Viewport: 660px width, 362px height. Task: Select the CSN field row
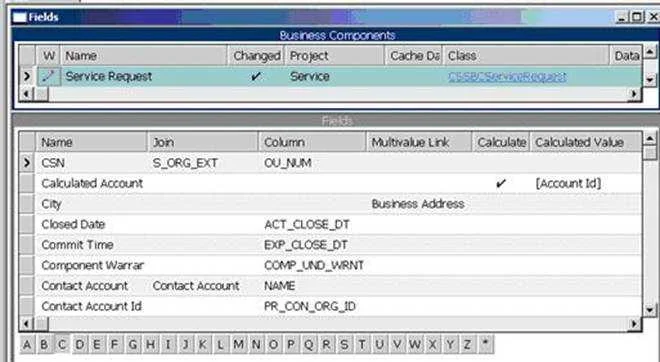pyautogui.click(x=338, y=163)
